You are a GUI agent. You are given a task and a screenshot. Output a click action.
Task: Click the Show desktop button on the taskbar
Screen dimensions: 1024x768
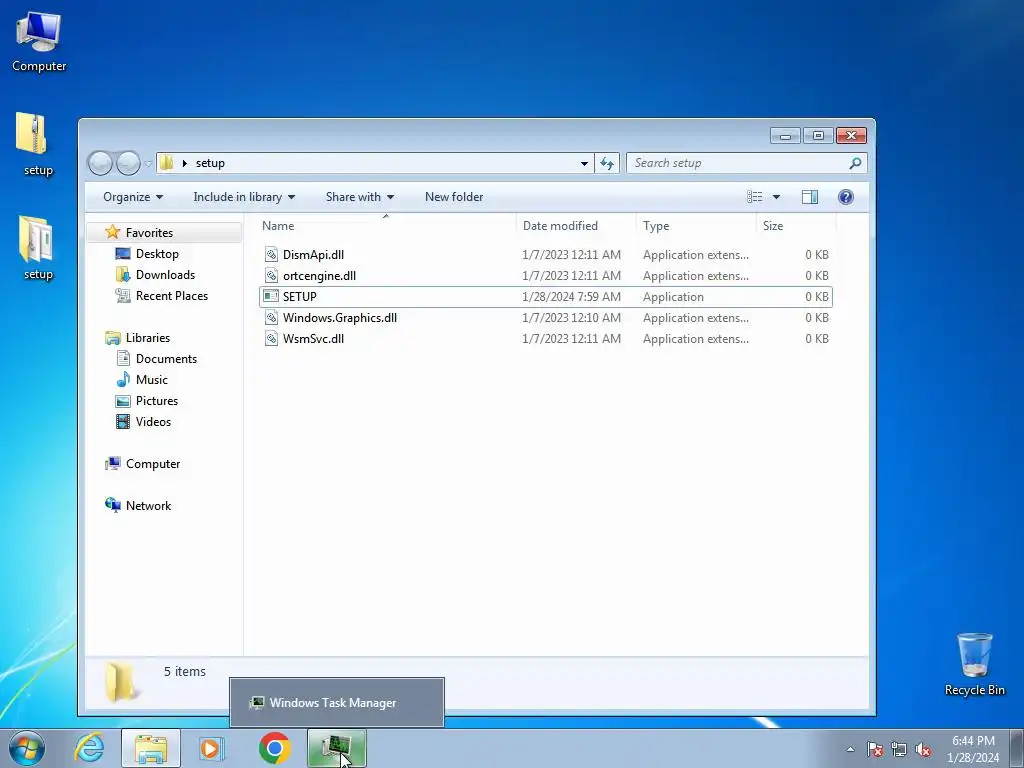click(1017, 748)
